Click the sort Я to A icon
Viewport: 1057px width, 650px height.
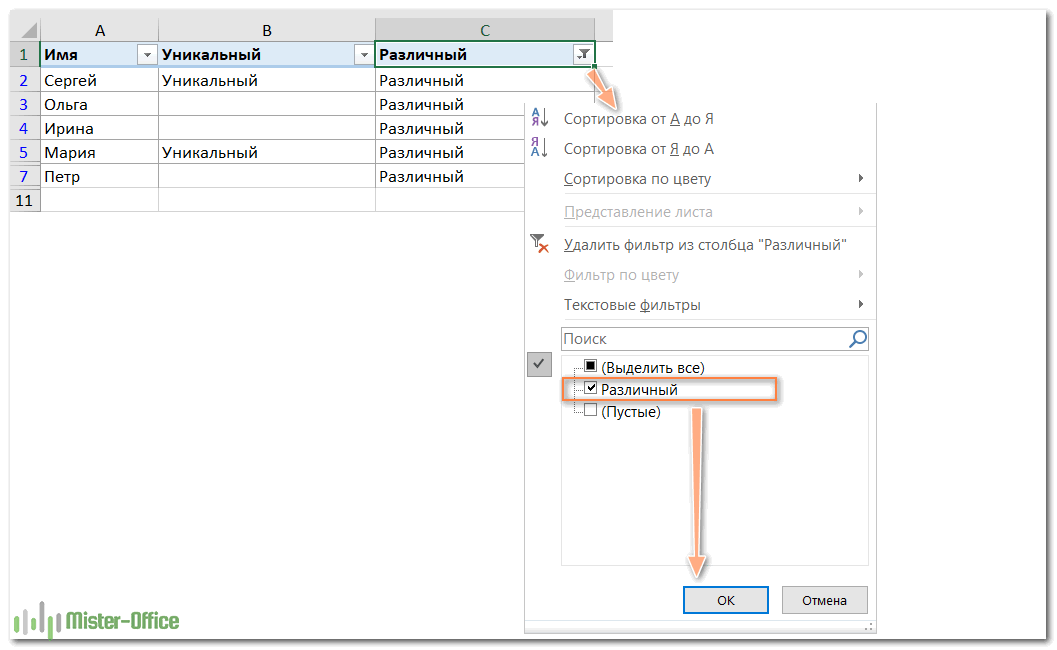pyautogui.click(x=539, y=148)
